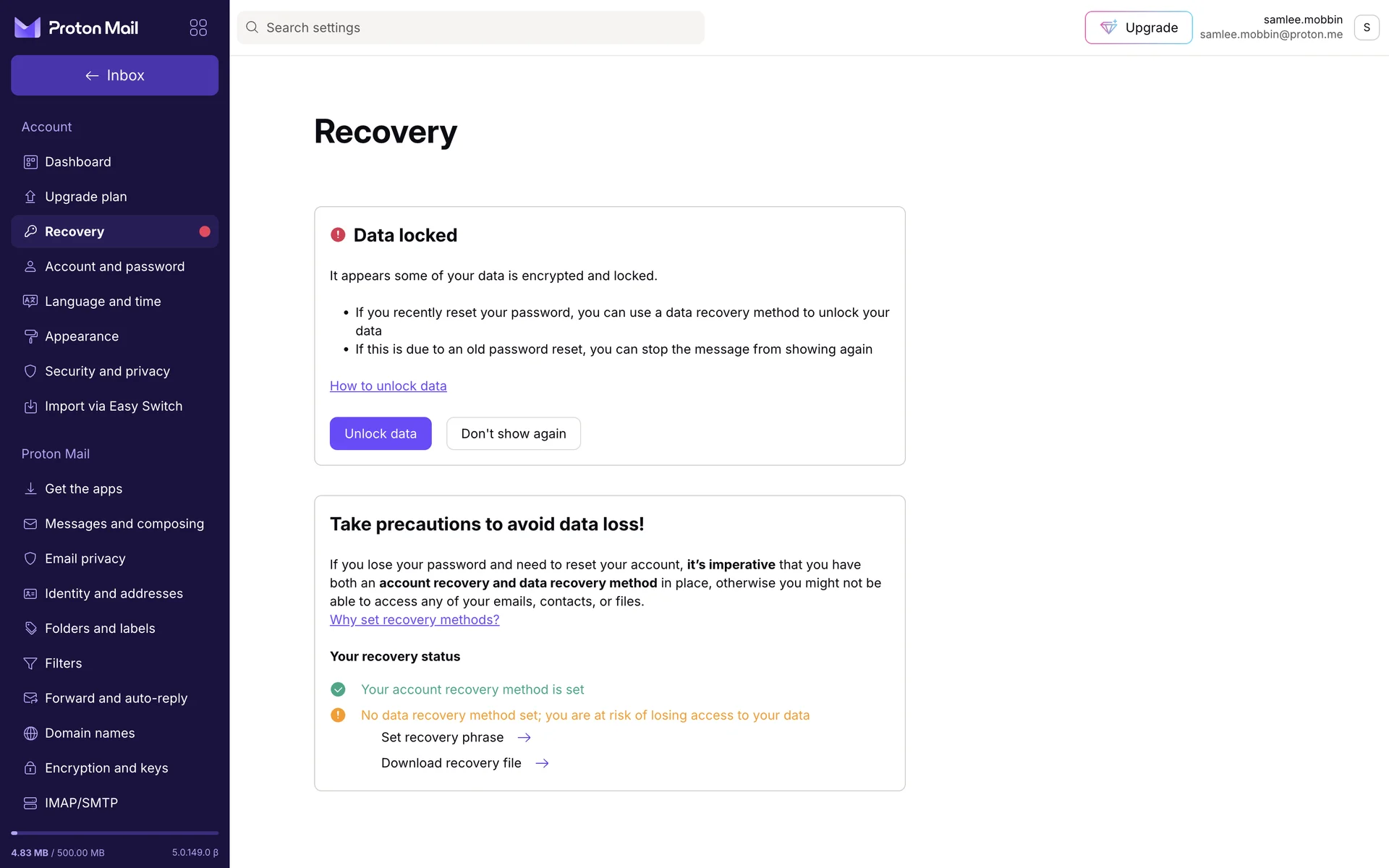This screenshot has width=1389, height=868.
Task: Click the Filters funnel icon
Action: 30,663
